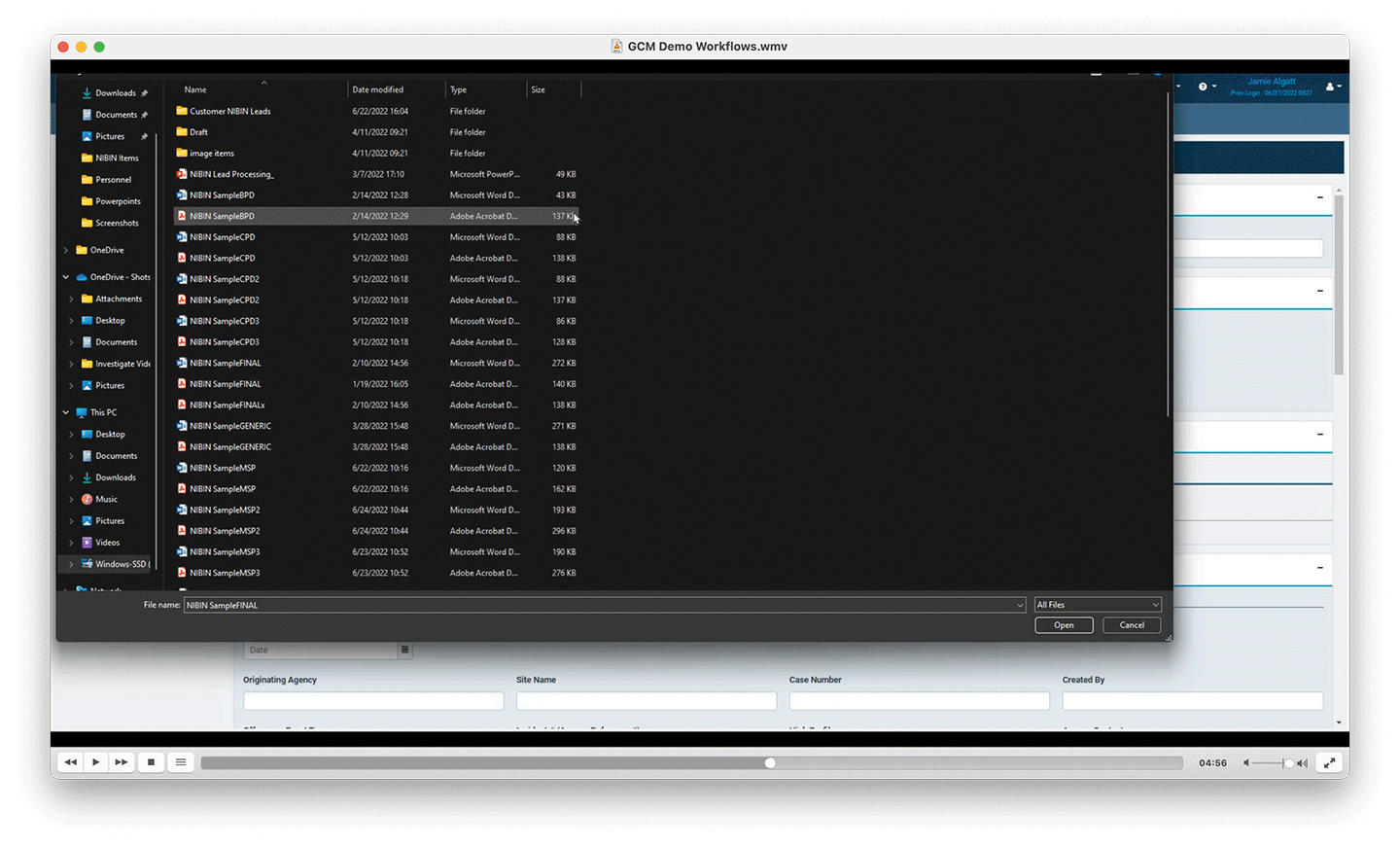Click the rewind button in the player

(70, 762)
